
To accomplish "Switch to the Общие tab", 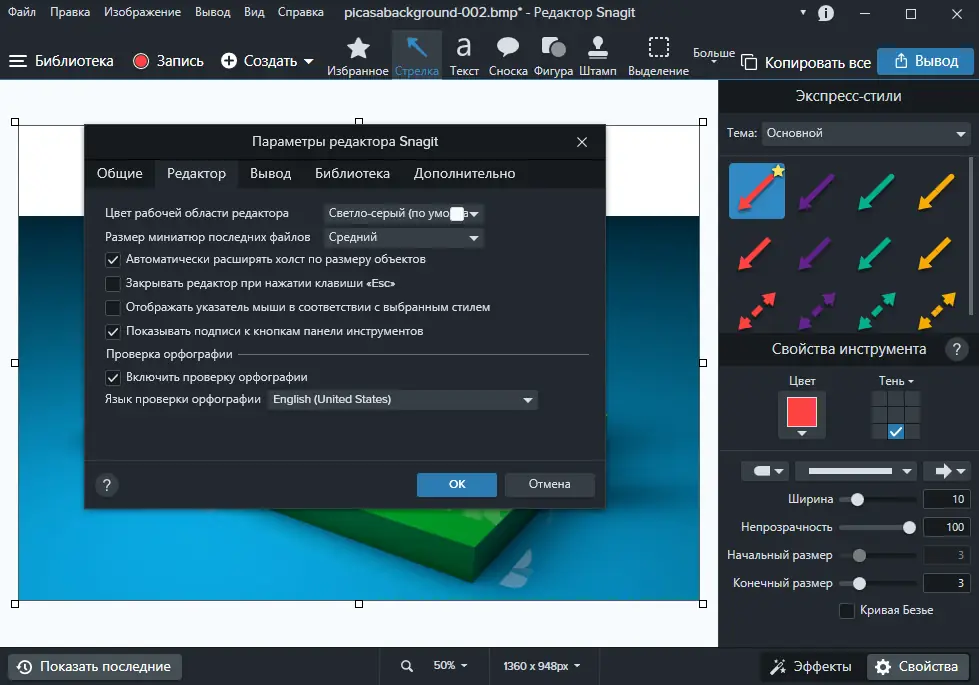I will tap(119, 174).
